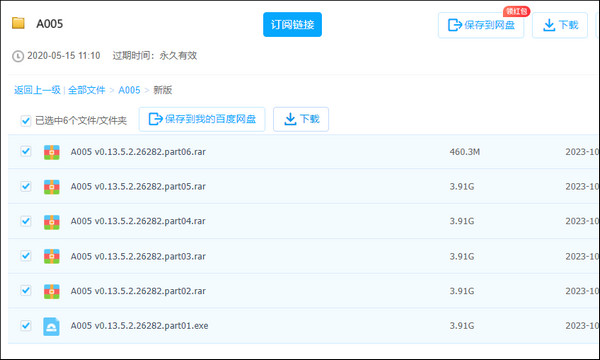This screenshot has width=600, height=360.
Task: Click the date cell of part06.rar
Action: click(582, 152)
